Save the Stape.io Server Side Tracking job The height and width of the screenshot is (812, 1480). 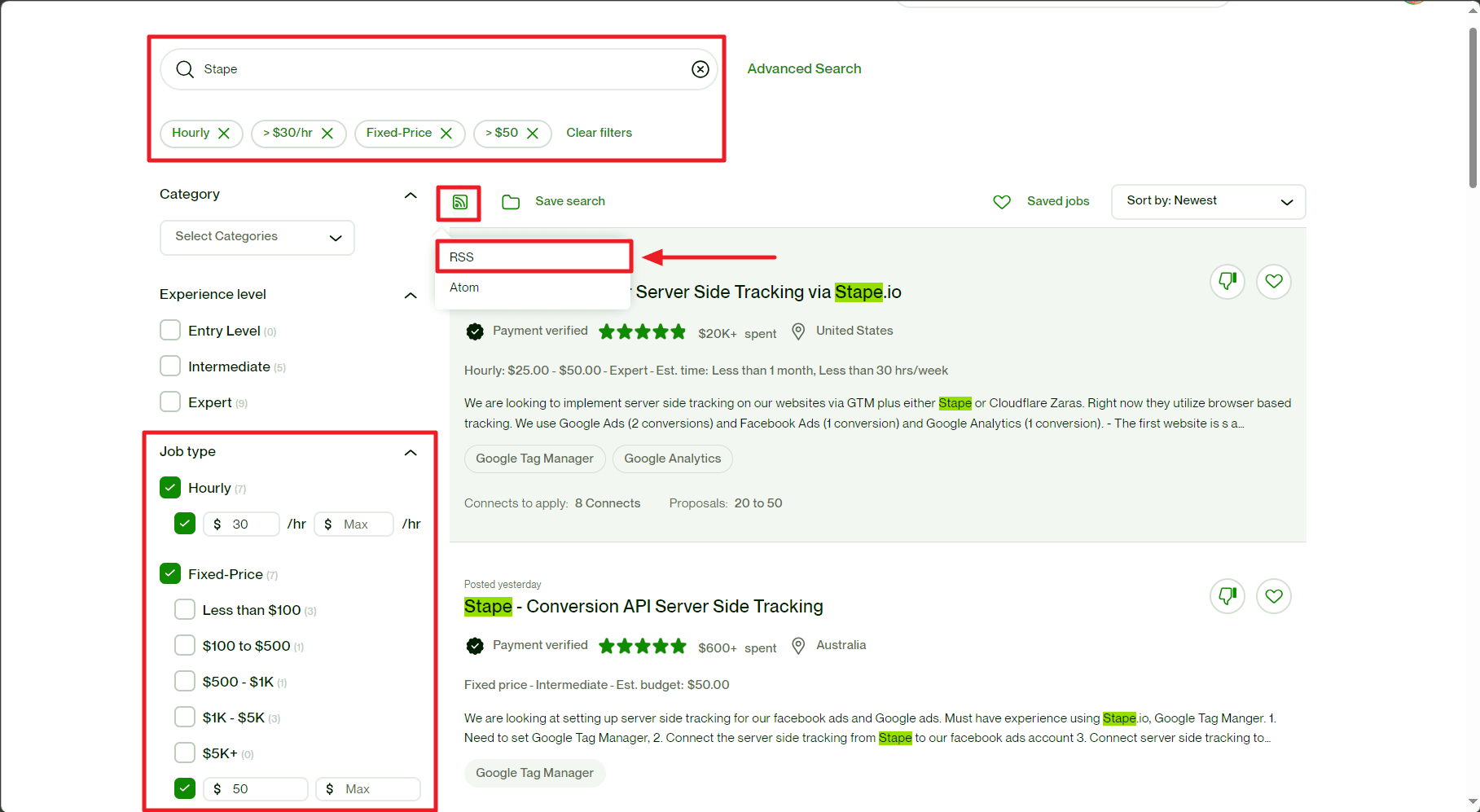pyautogui.click(x=1274, y=282)
